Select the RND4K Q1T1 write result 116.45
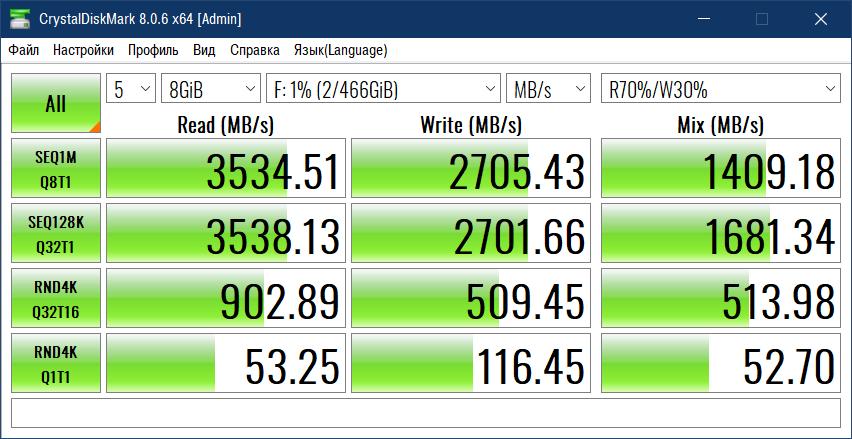852x439 pixels. point(471,363)
